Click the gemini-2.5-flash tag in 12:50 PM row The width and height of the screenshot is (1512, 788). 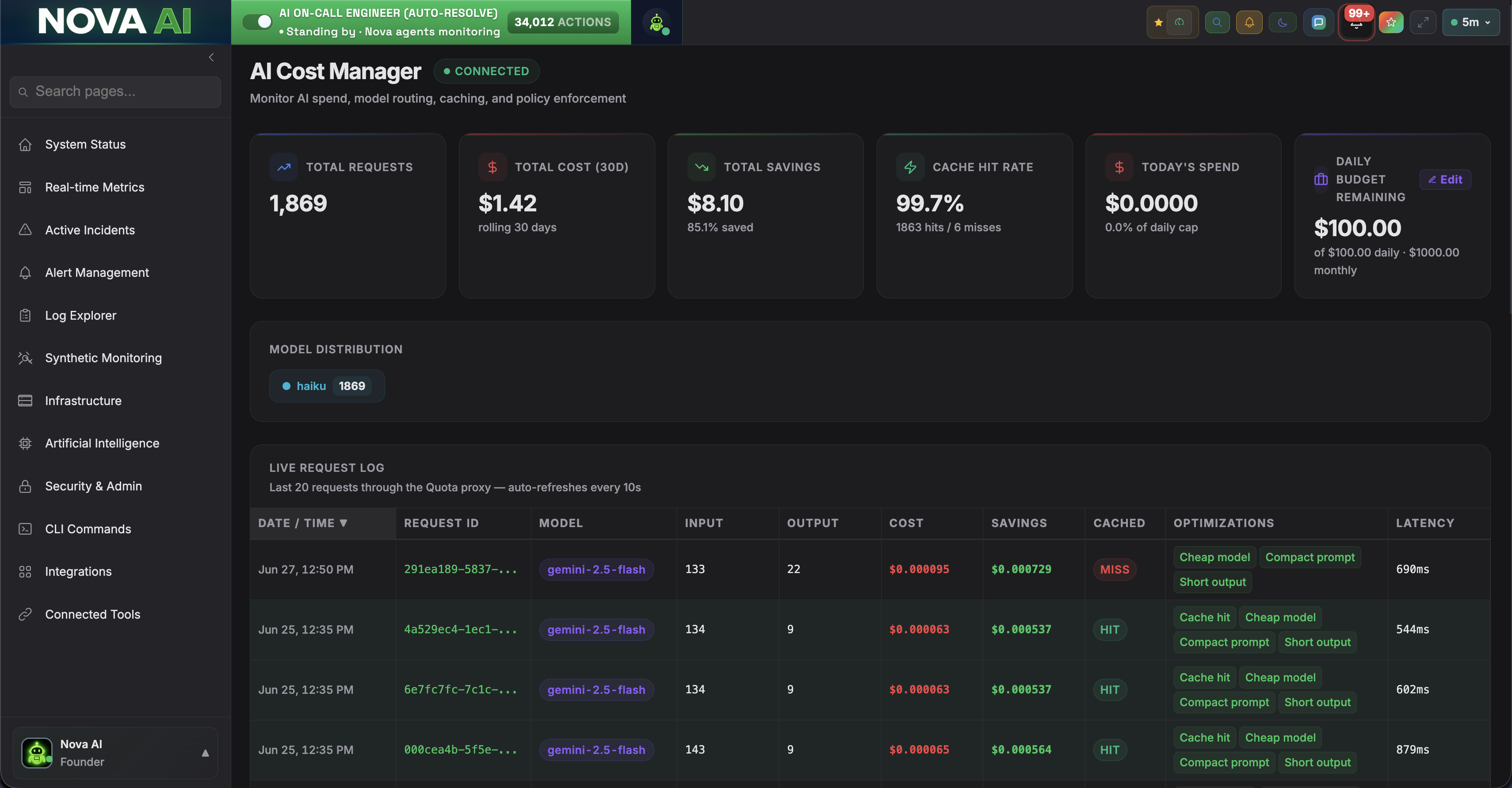596,570
